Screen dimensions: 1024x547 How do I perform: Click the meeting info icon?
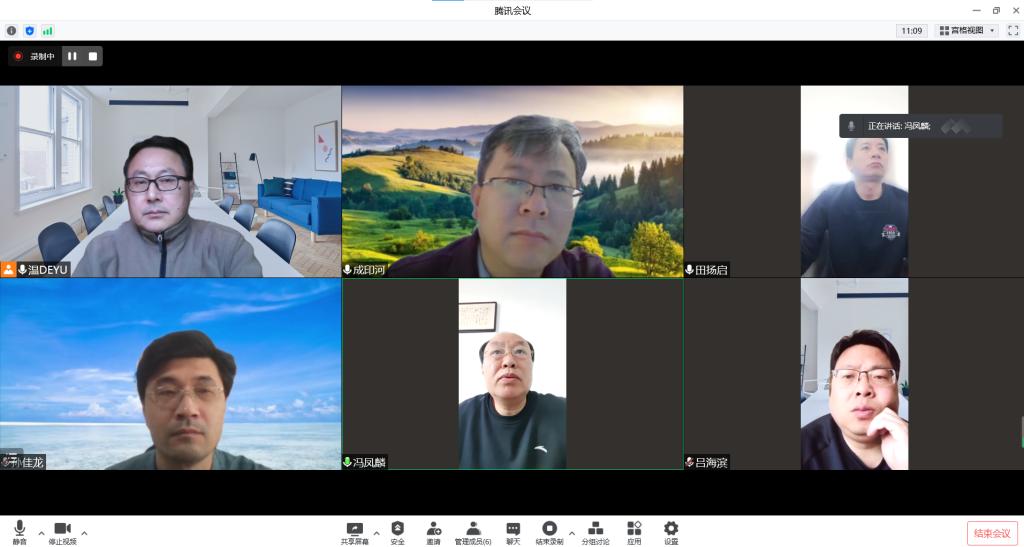(12, 31)
